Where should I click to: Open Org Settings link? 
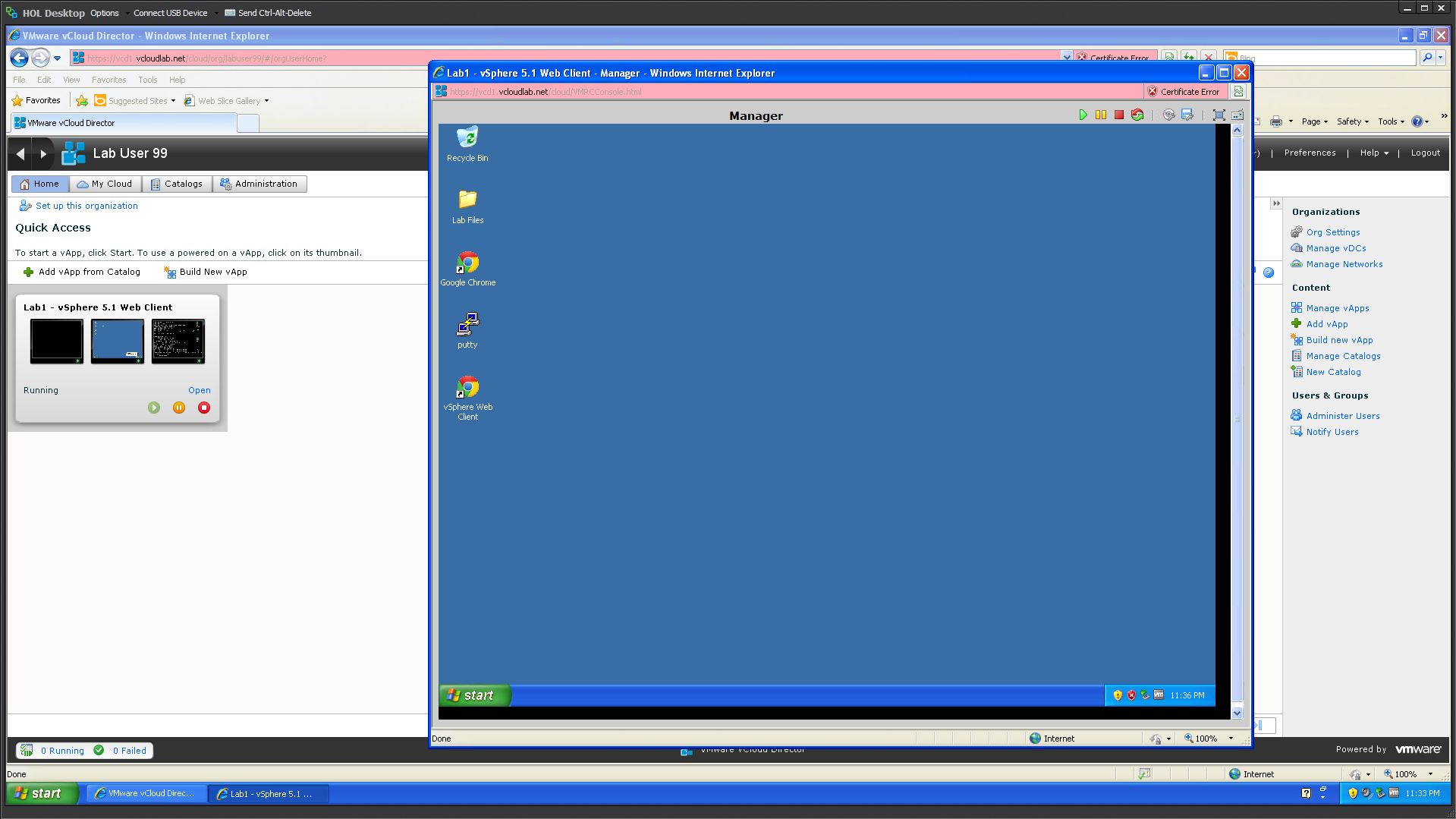[1333, 232]
